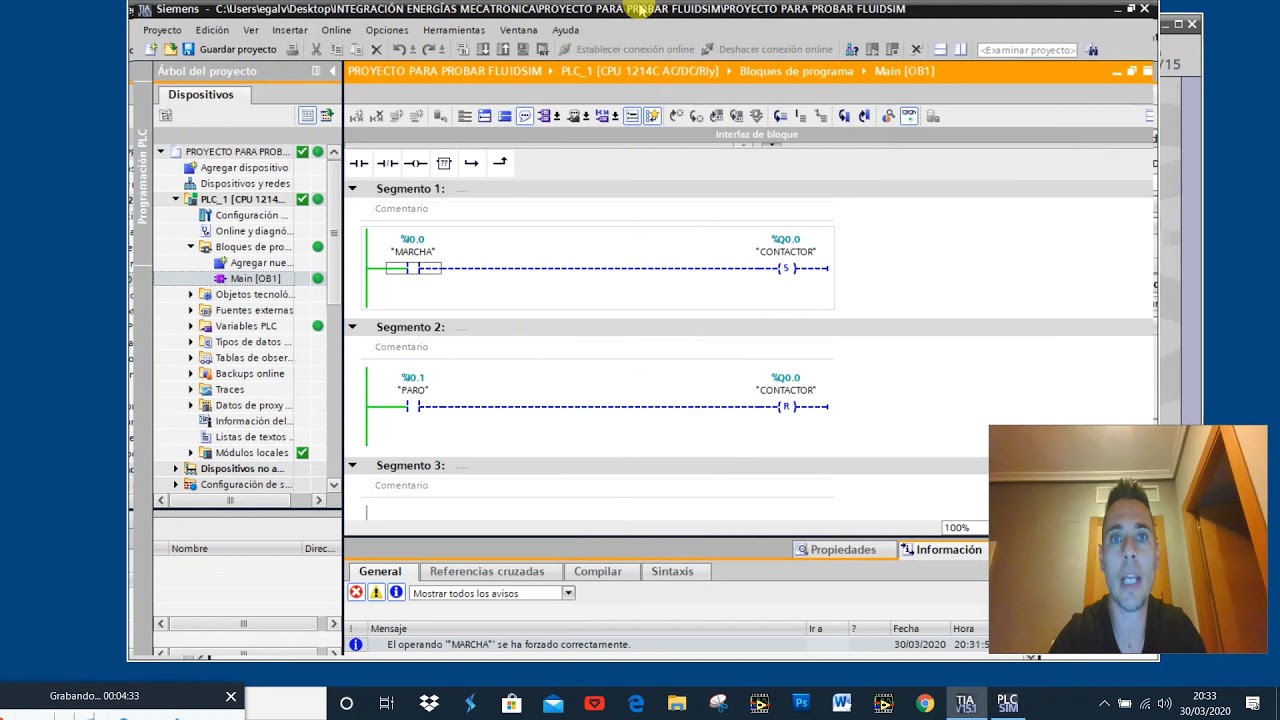This screenshot has height=720, width=1280.
Task: Click the Guardar proyecto save icon
Action: [x=188, y=49]
